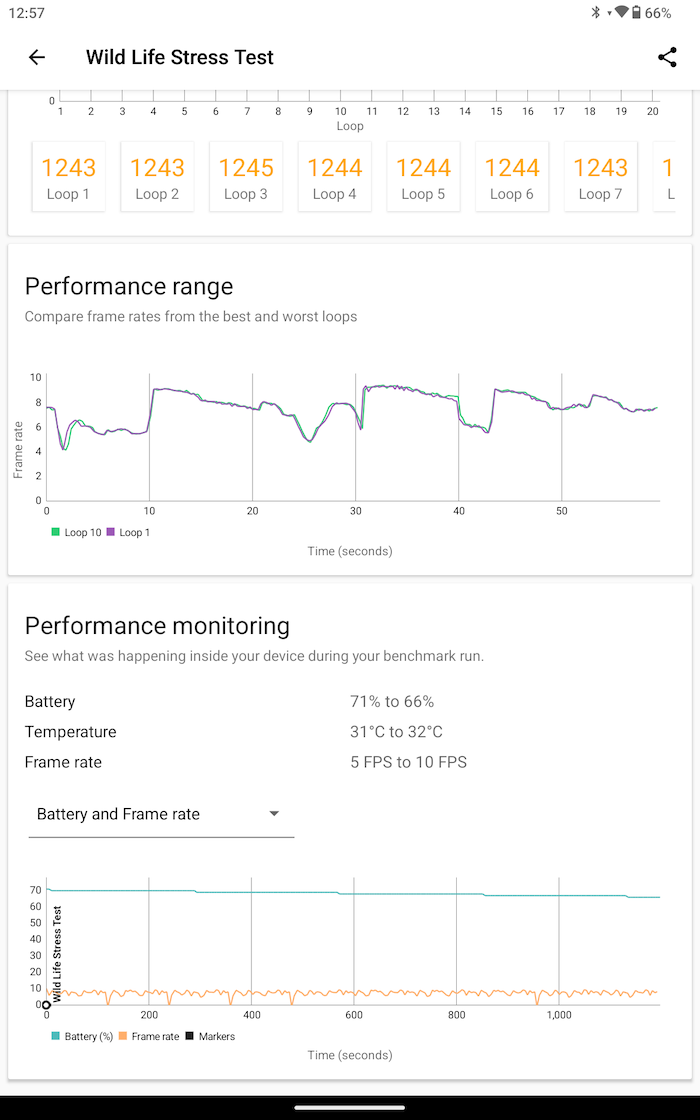The height and width of the screenshot is (1120, 700).
Task: Toggle the Battery (%) legend series
Action: (82, 1036)
